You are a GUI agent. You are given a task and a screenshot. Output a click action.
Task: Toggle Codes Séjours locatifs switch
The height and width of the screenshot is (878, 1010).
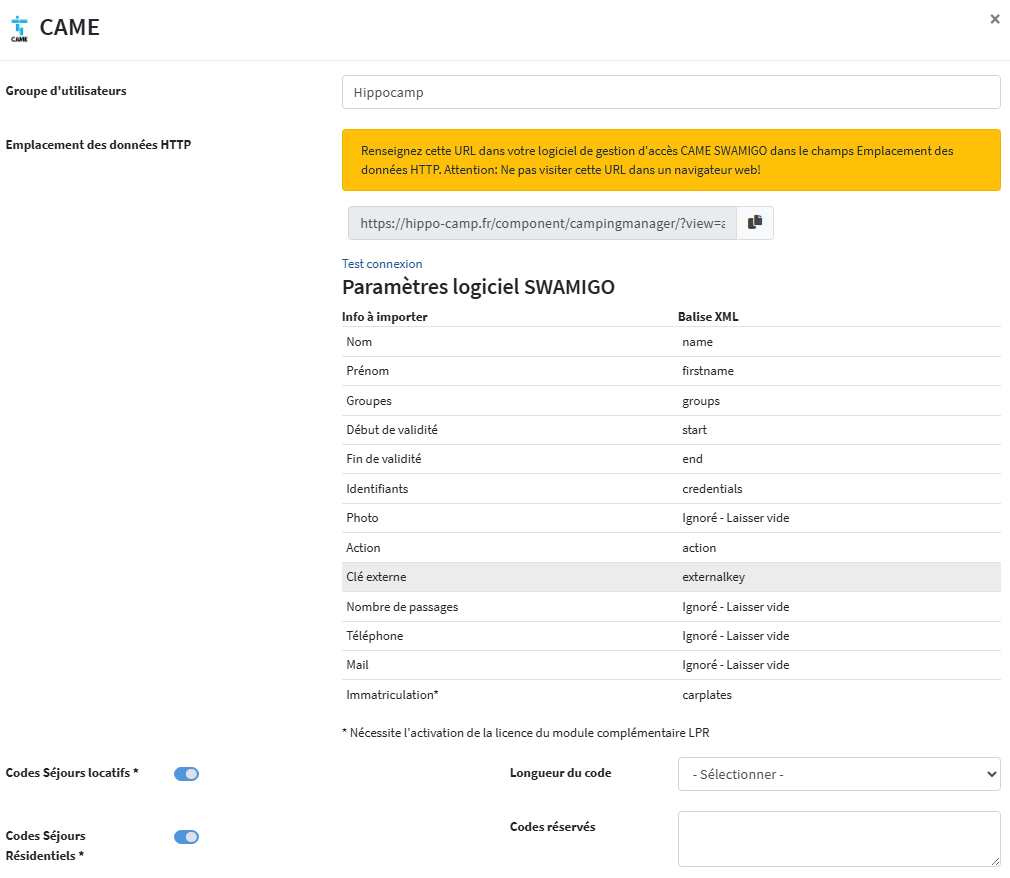click(187, 774)
